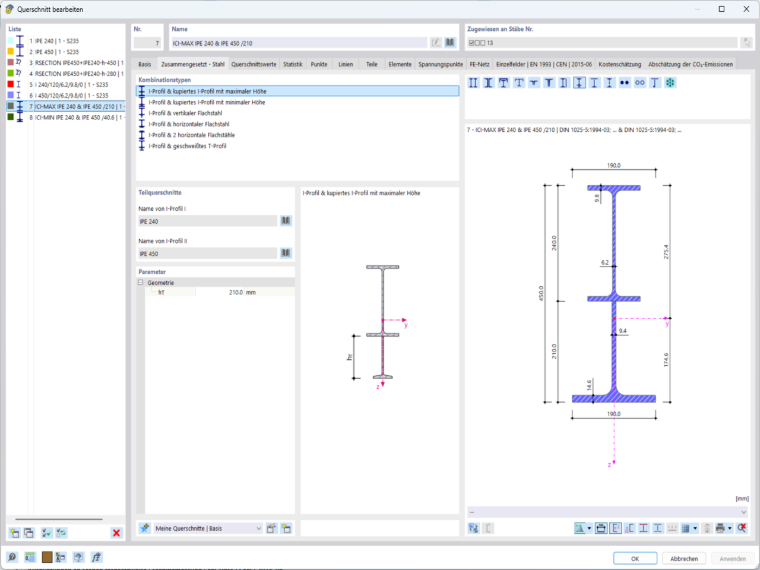Viewport: 760px width, 570px height.
Task: Open the units and decimals 0.00 icon
Action: click(x=30, y=557)
